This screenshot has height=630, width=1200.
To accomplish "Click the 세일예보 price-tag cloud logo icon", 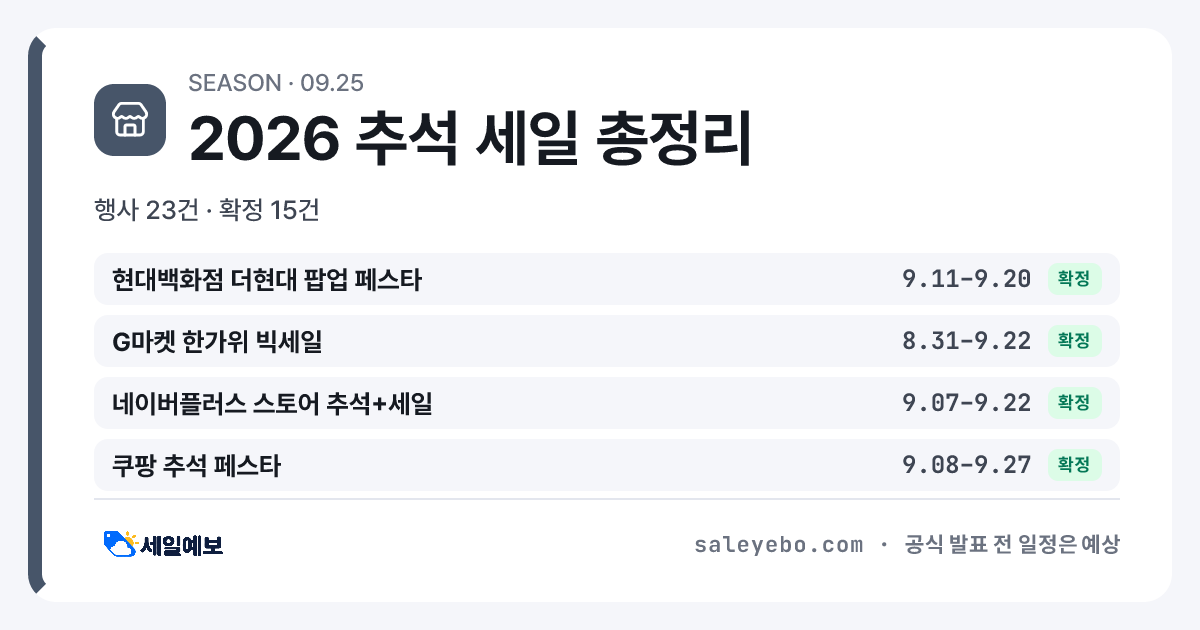I will pyautogui.click(x=120, y=544).
